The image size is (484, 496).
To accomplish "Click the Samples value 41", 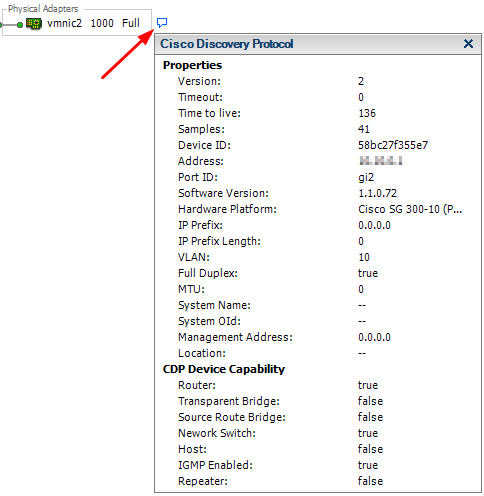I will (364, 129).
